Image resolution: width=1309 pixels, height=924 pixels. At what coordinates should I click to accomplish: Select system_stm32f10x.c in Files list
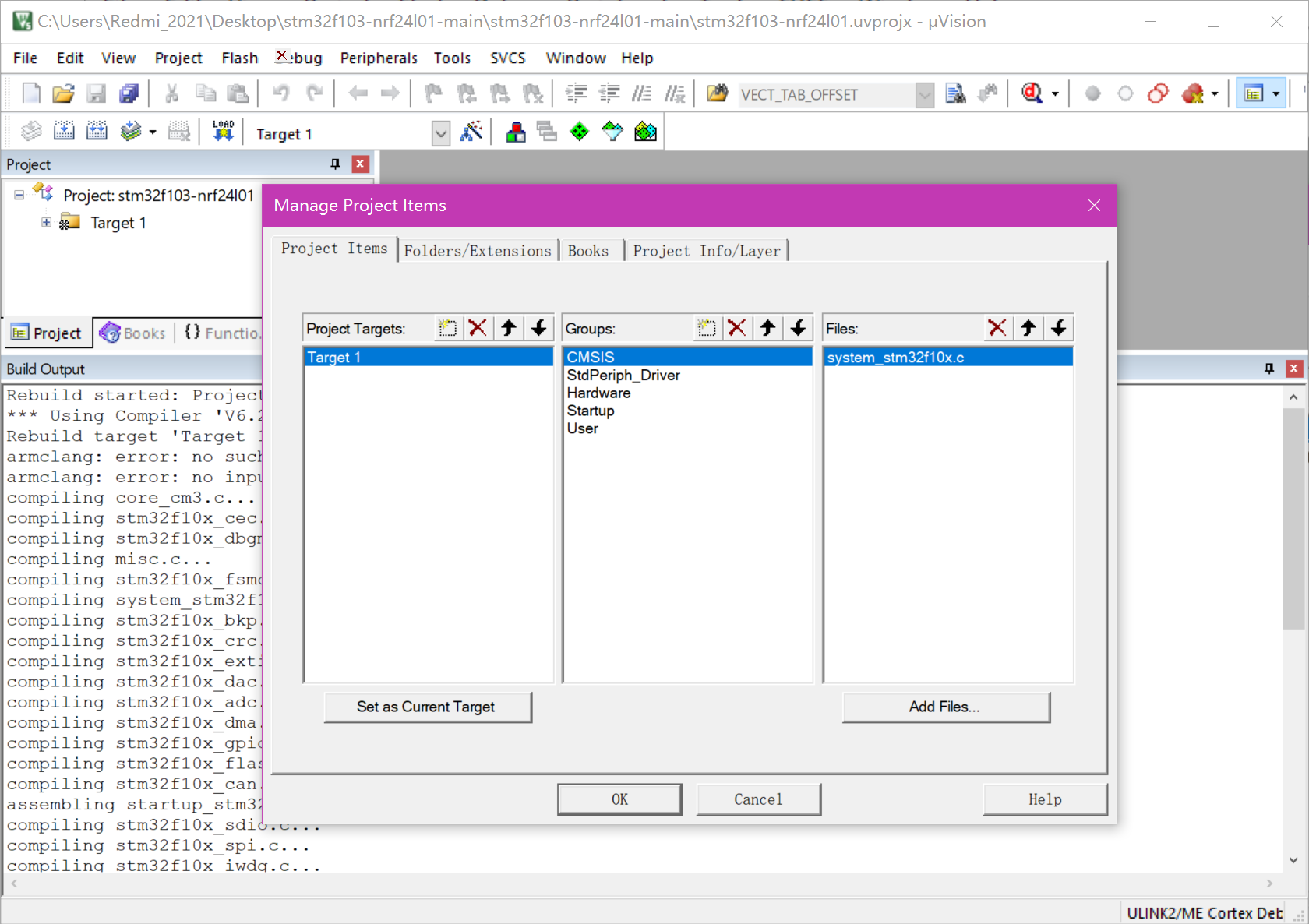click(x=948, y=358)
